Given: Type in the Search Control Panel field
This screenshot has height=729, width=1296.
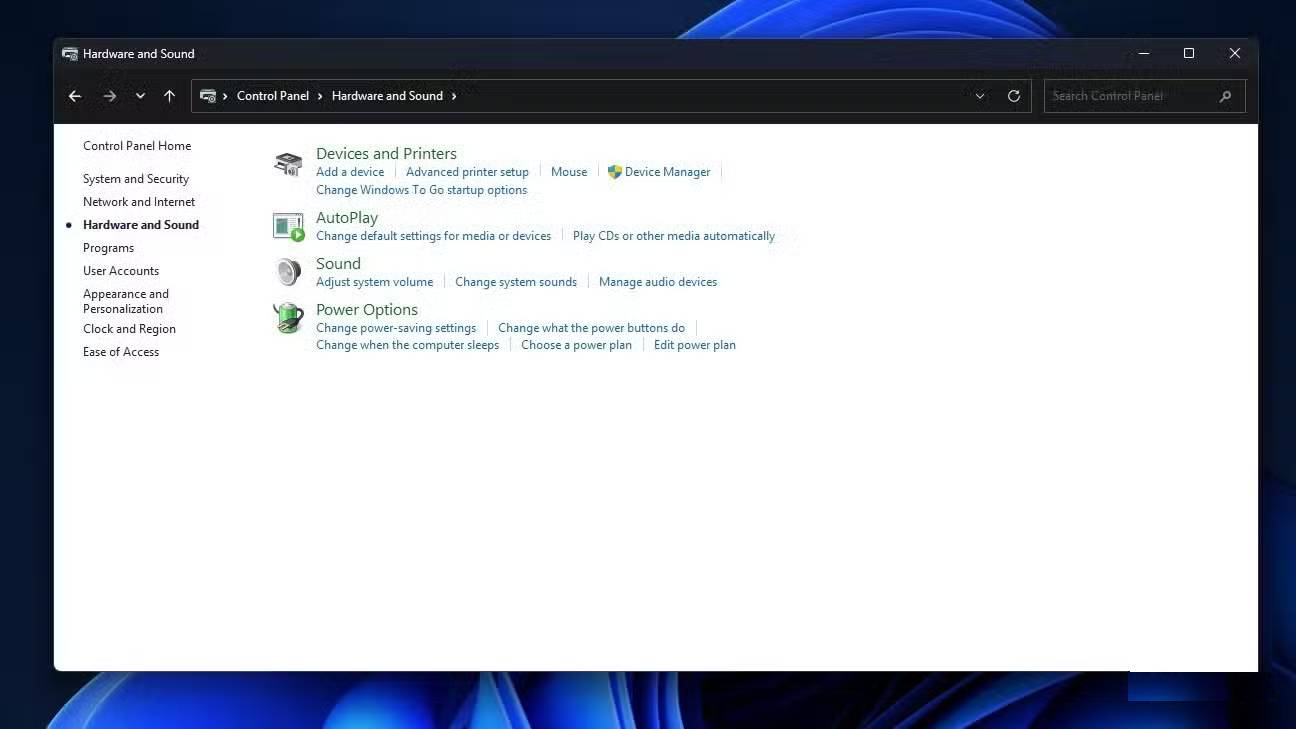Looking at the screenshot, I should click(1130, 96).
